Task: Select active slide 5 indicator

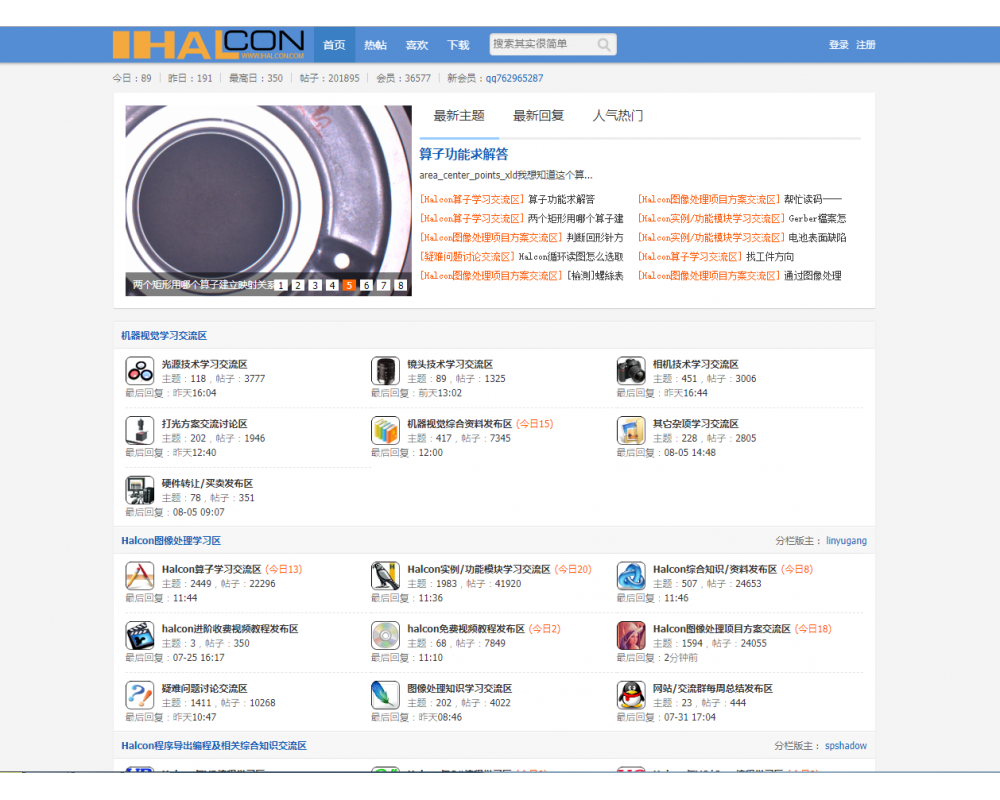Action: tap(349, 285)
